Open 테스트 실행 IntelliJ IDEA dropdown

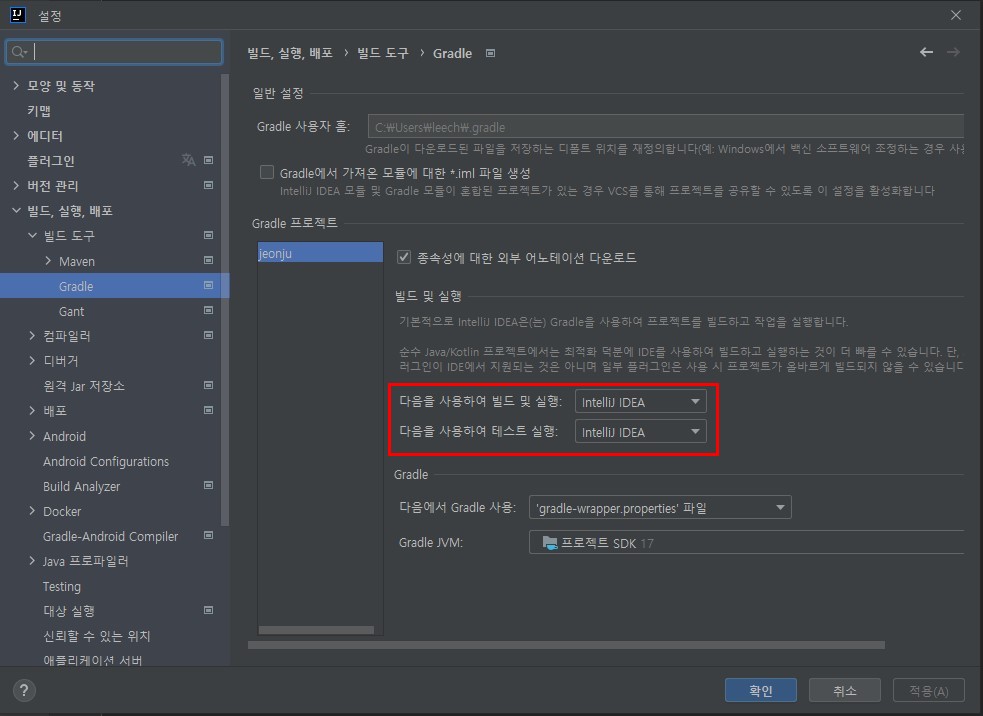pyautogui.click(x=641, y=432)
